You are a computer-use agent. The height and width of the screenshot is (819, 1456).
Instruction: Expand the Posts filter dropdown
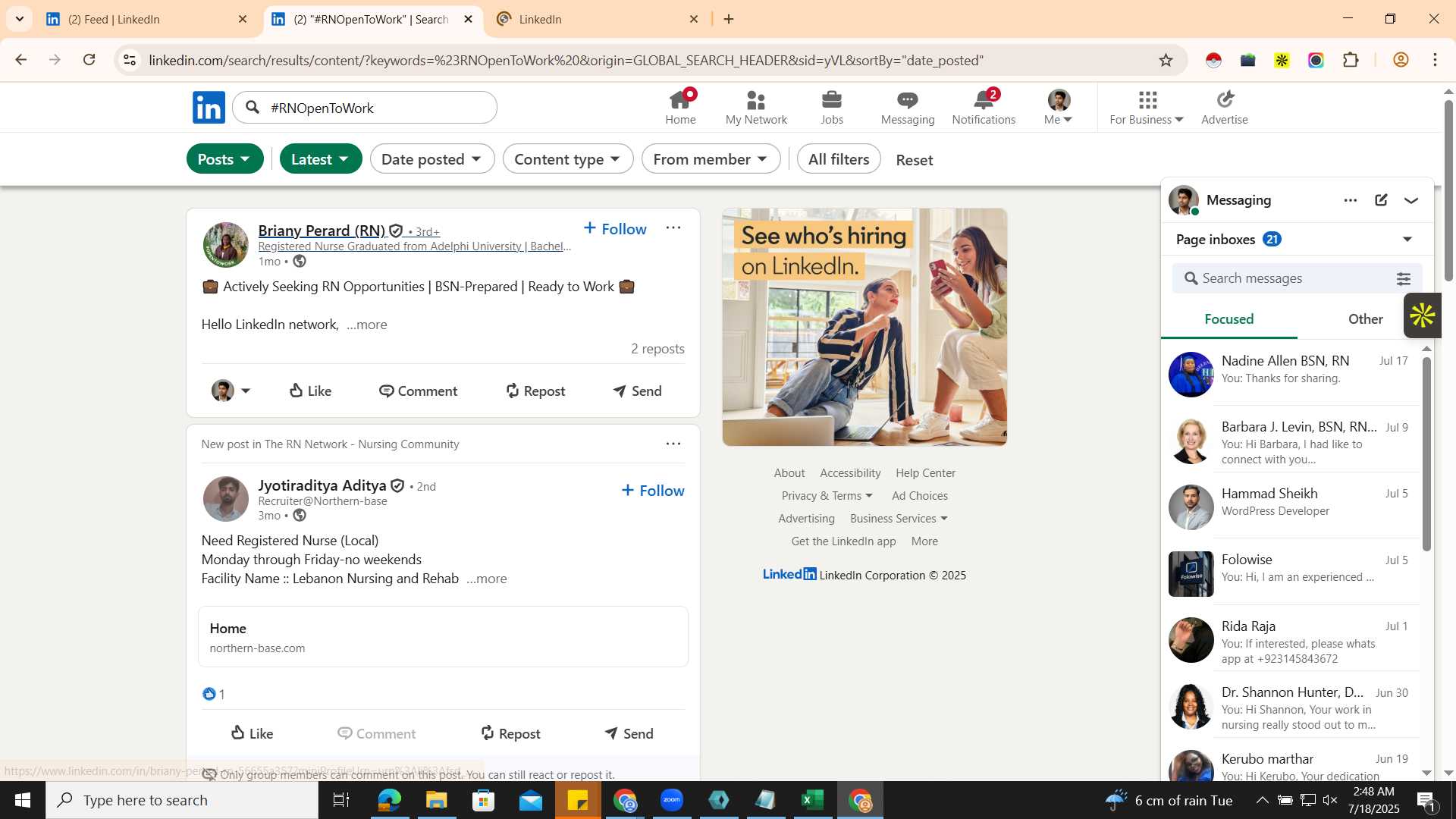[224, 159]
